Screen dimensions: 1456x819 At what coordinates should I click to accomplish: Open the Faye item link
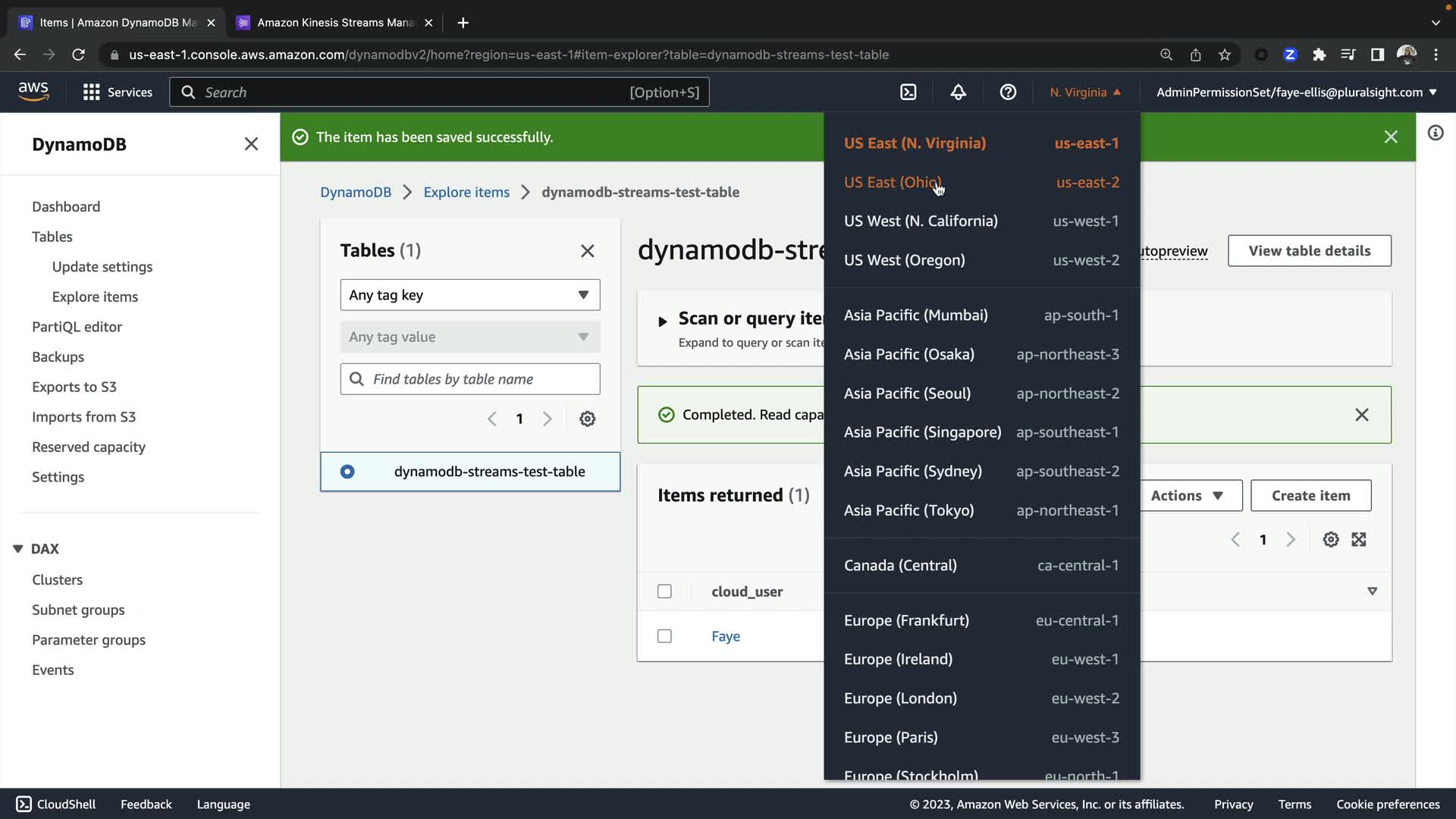click(x=725, y=636)
